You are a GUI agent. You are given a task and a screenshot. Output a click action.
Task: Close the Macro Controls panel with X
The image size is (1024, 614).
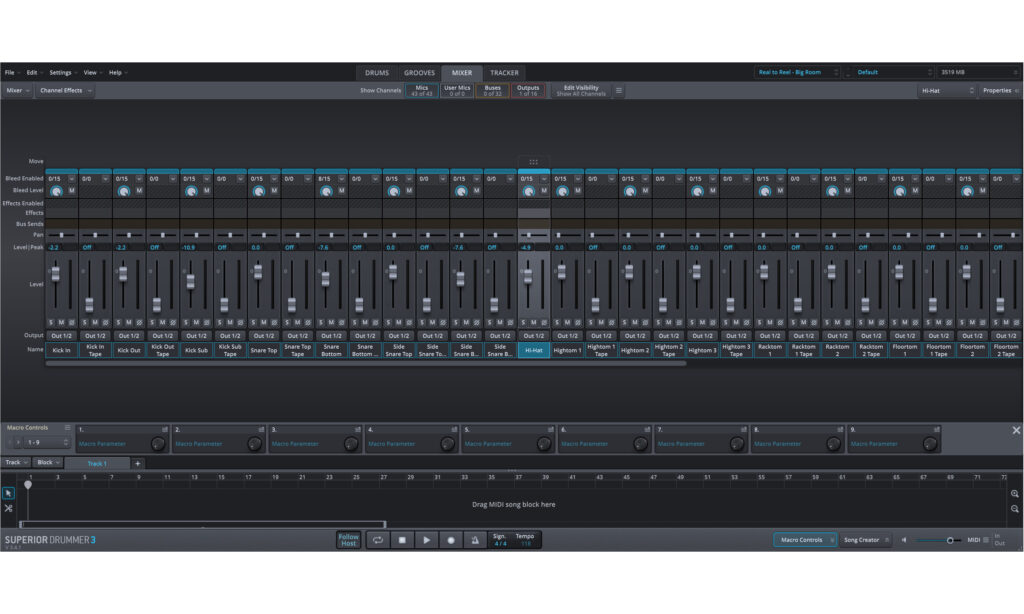point(1016,430)
